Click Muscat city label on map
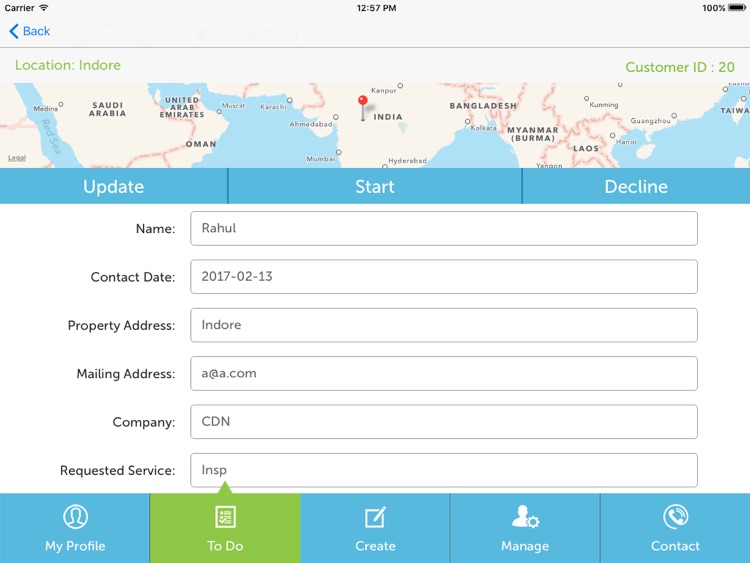This screenshot has width=750, height=563. [233, 106]
